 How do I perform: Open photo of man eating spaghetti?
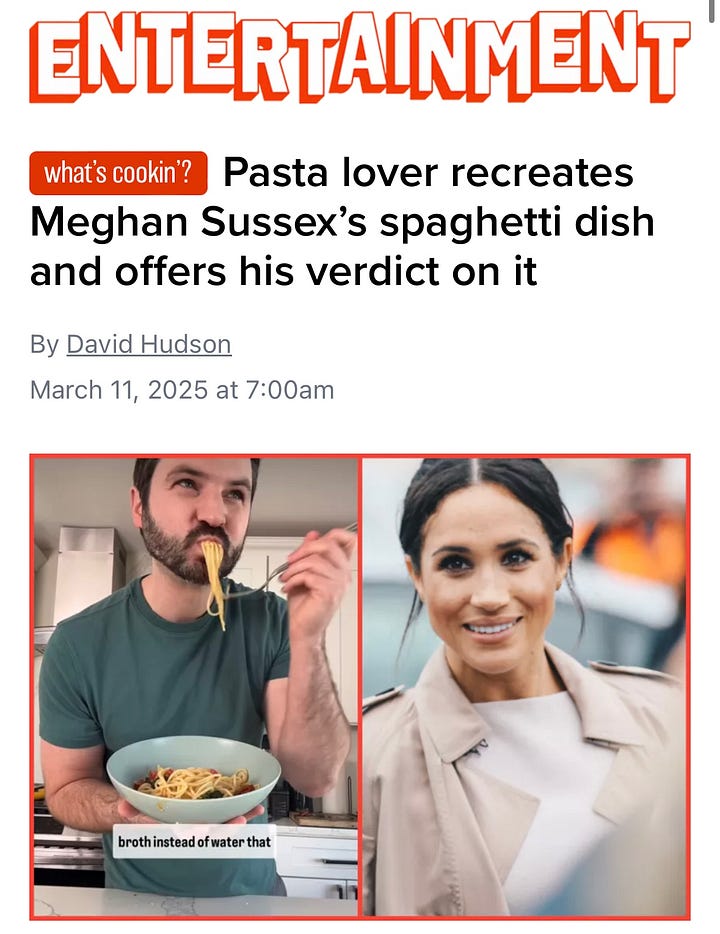[196, 687]
